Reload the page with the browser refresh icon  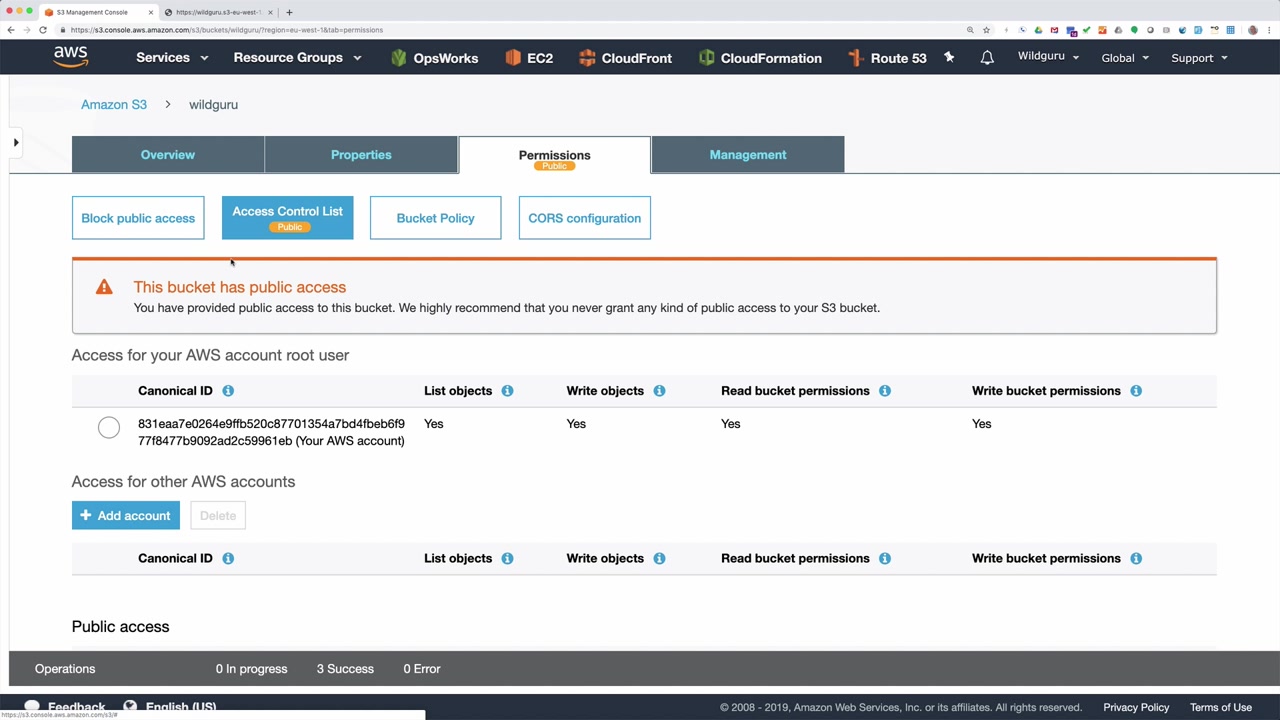click(x=43, y=30)
